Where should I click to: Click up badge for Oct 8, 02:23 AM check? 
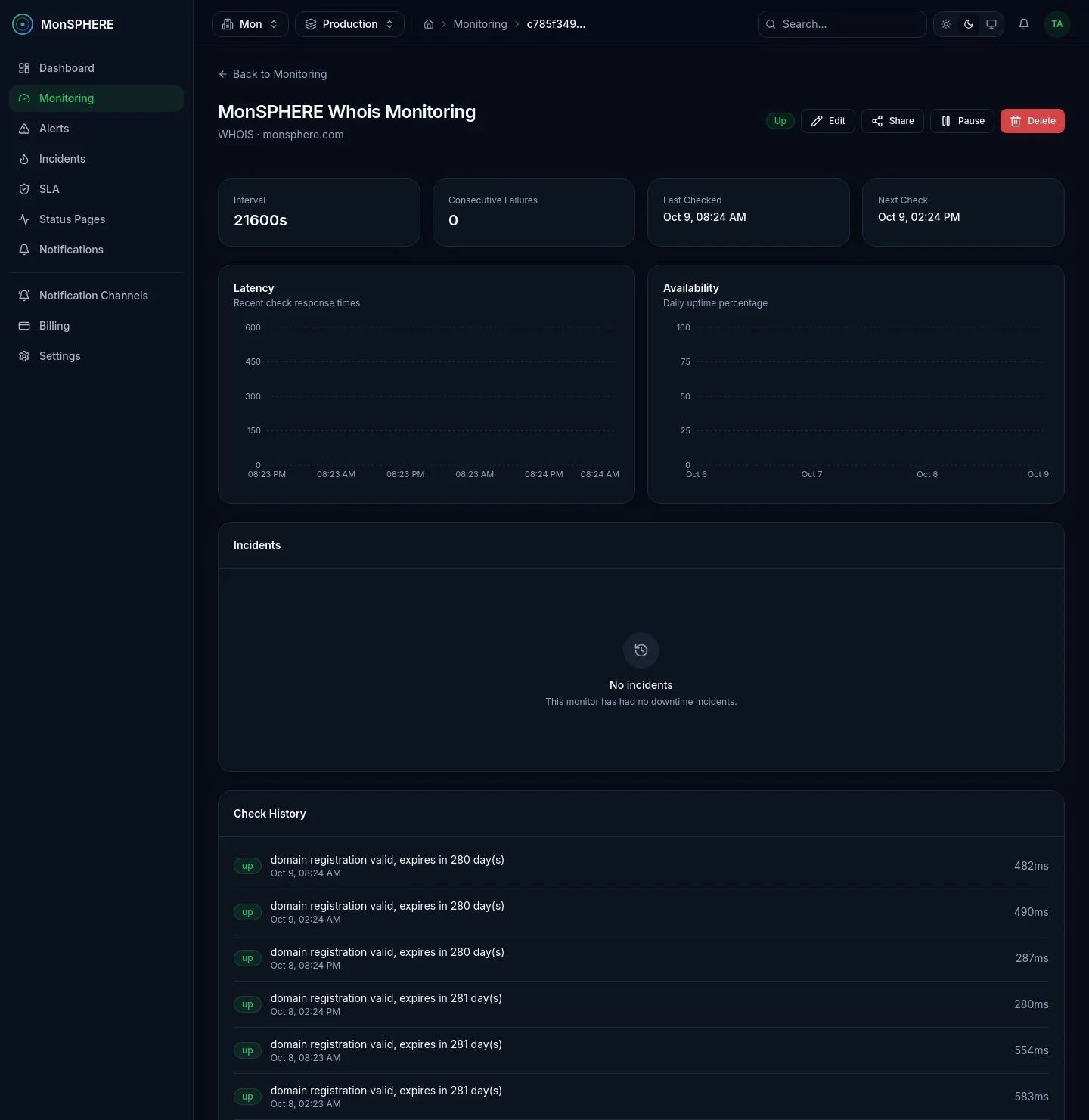[247, 1097]
